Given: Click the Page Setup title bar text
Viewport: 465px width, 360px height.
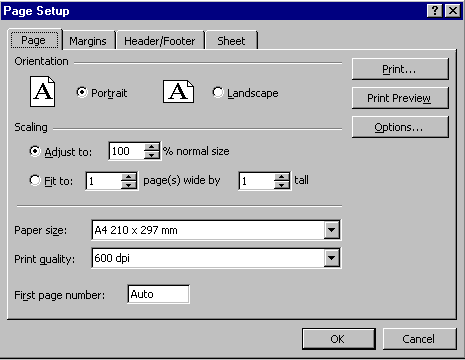Looking at the screenshot, I should coord(36,11).
